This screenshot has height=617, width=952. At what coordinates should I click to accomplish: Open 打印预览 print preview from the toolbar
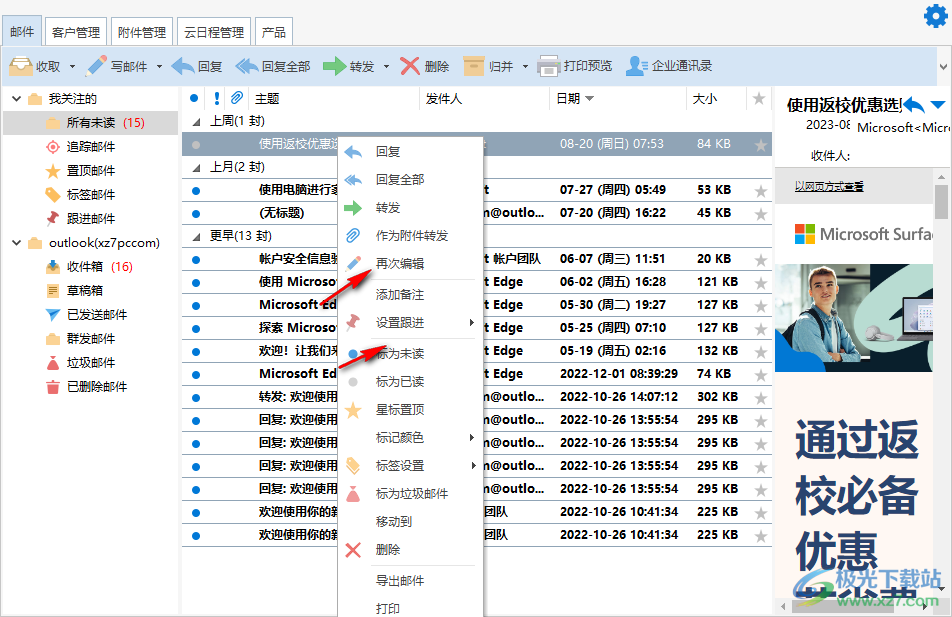tap(547, 66)
